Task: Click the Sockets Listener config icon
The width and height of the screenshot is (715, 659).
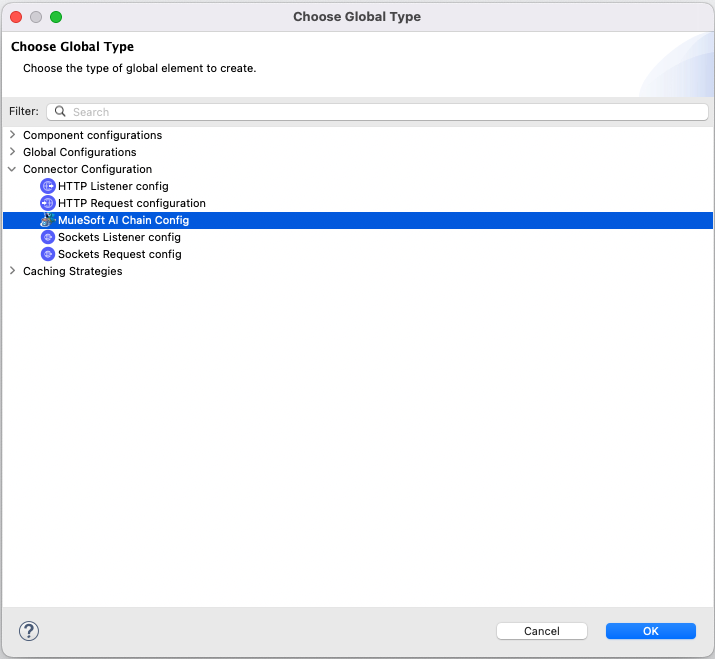Action: [x=47, y=237]
